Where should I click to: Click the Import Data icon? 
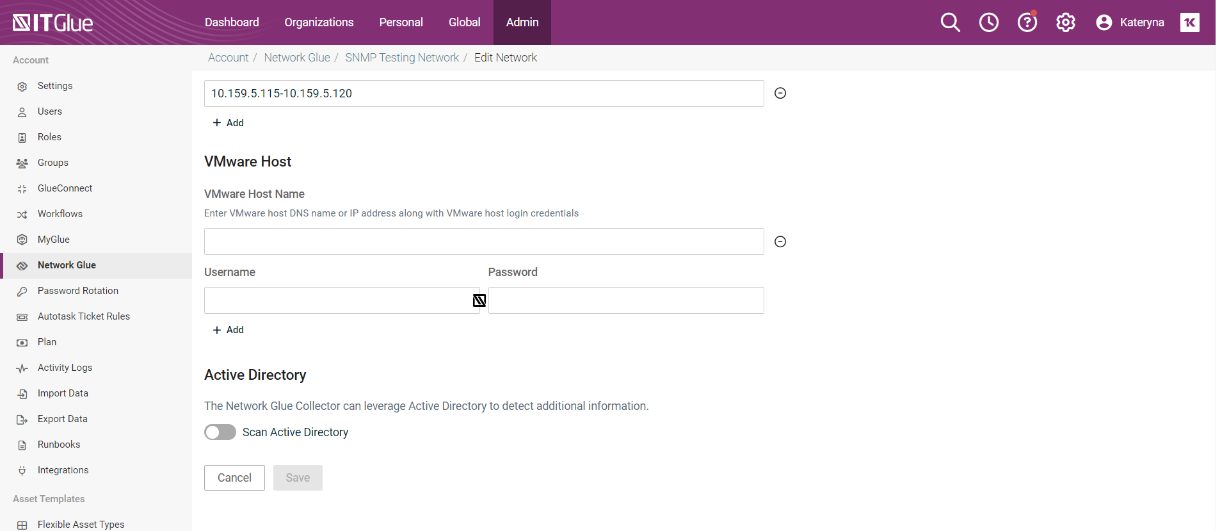(x=22, y=393)
